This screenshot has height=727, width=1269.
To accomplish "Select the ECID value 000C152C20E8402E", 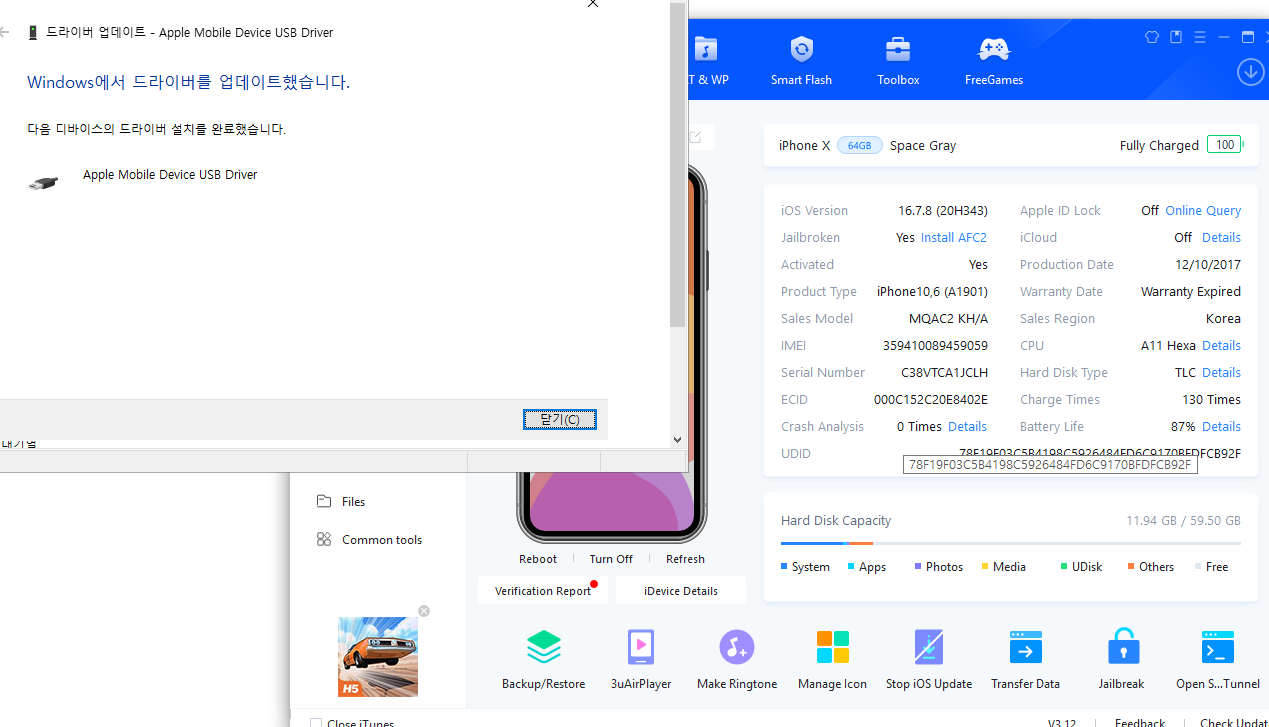I will (931, 400).
